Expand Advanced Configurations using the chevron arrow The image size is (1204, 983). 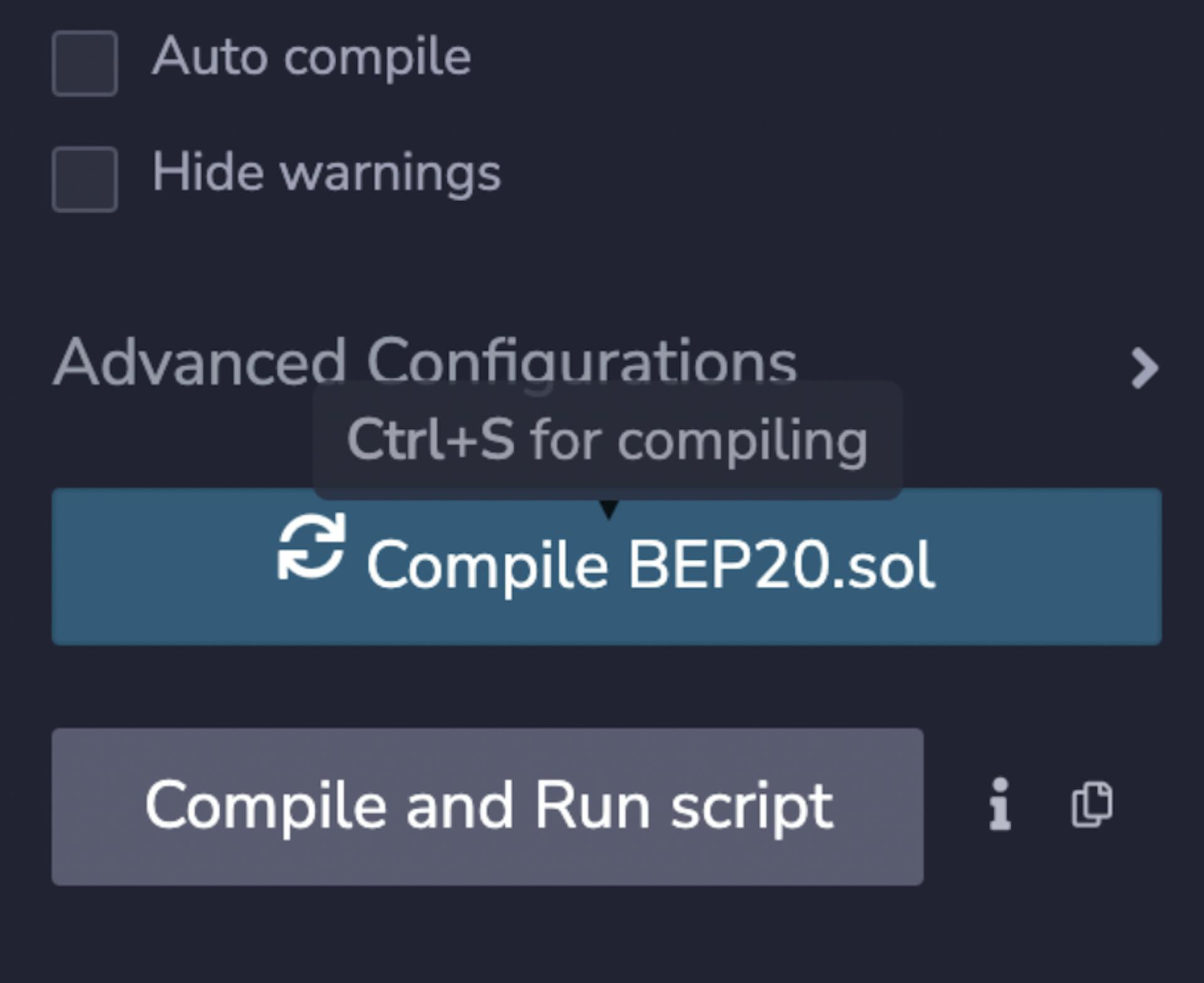coord(1144,369)
